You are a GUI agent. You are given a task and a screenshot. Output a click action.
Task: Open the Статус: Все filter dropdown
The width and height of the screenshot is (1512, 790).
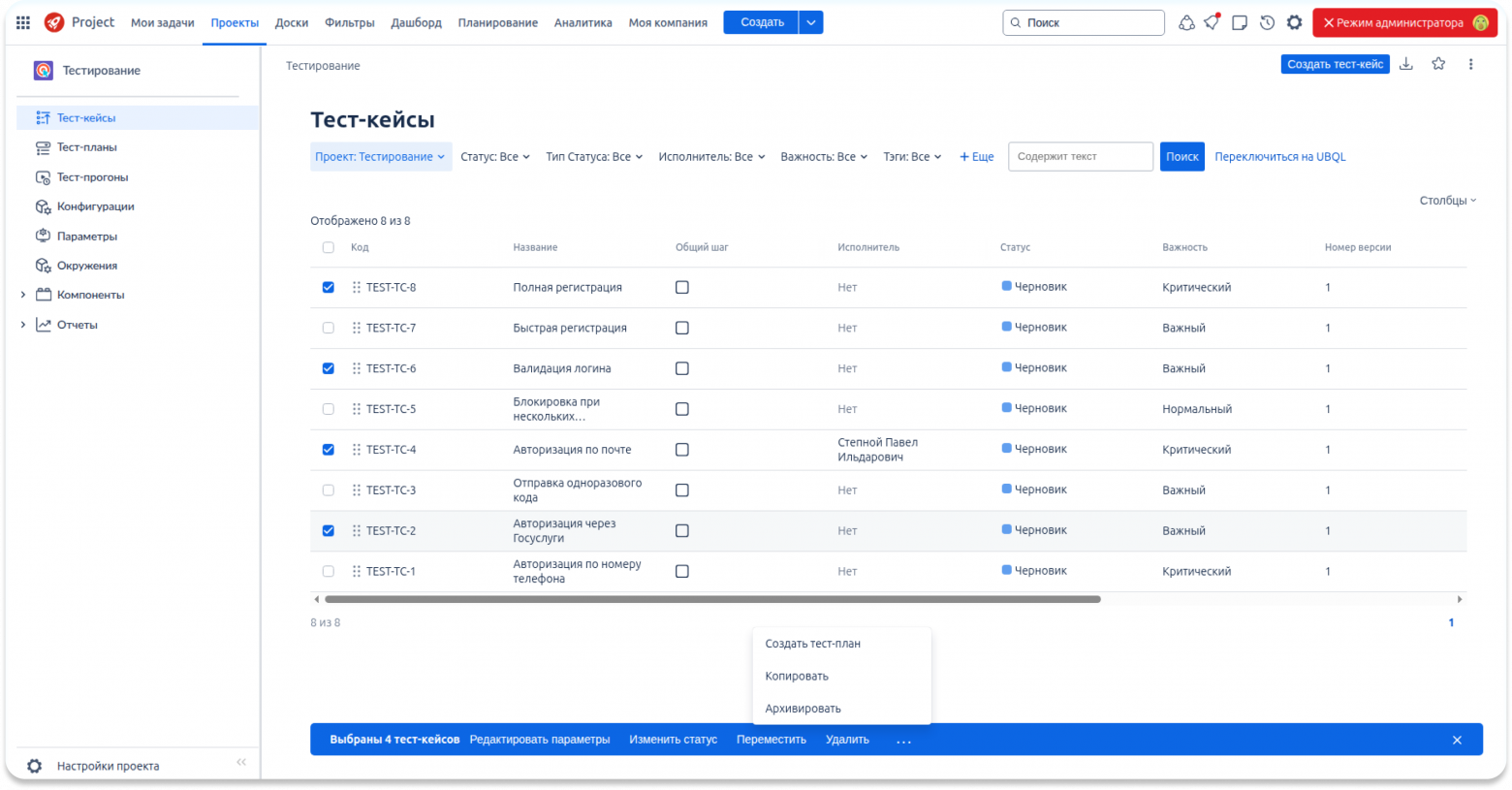tap(495, 157)
